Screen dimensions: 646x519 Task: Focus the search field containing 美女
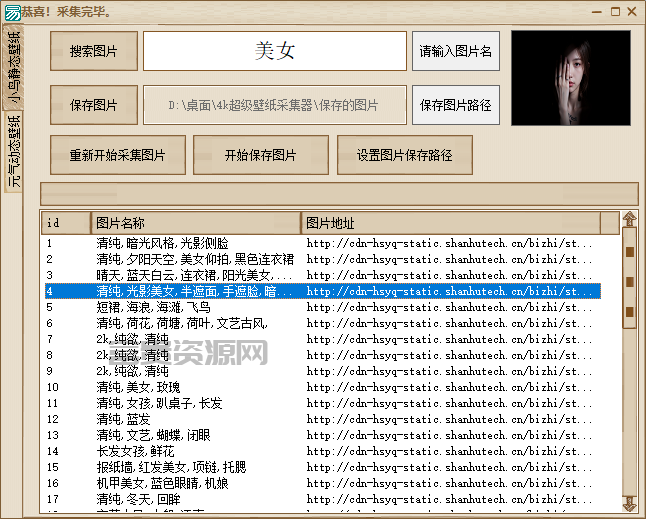(x=275, y=51)
